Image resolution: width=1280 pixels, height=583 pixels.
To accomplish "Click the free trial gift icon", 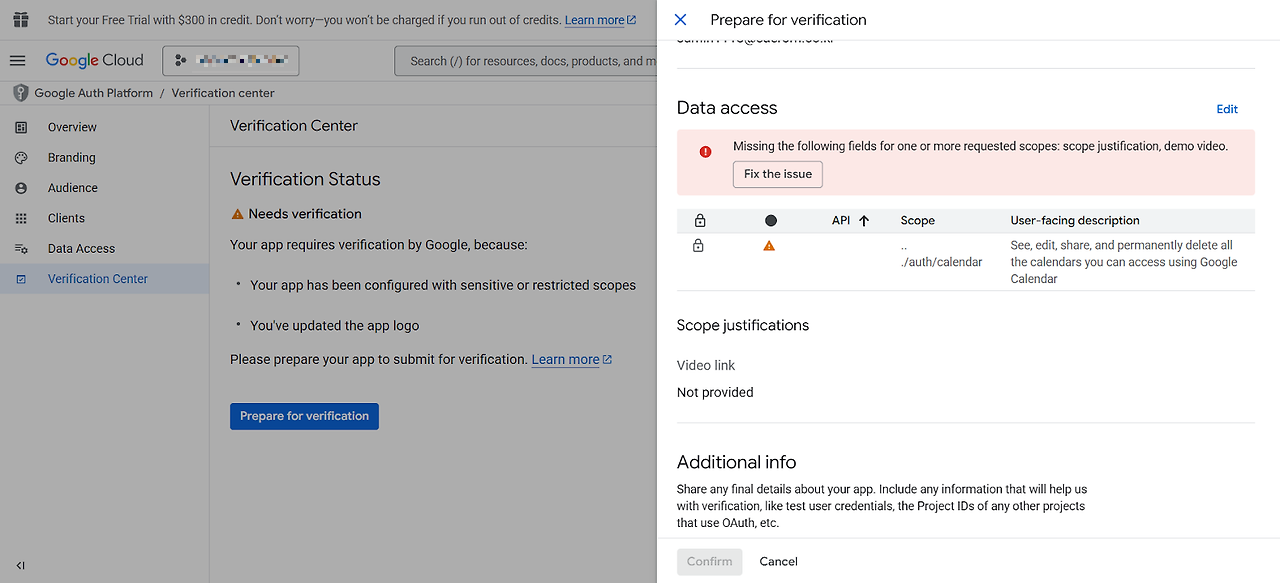I will (20, 20).
